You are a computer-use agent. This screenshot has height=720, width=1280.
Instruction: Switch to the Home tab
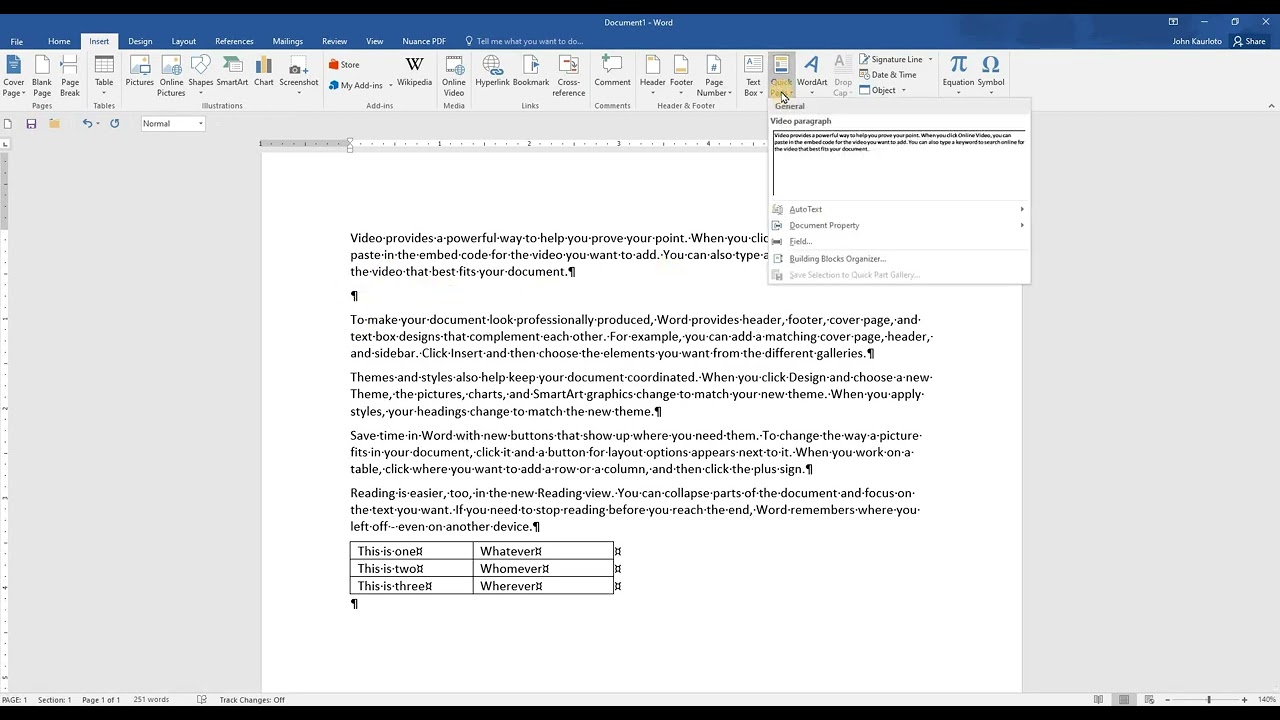coord(59,41)
